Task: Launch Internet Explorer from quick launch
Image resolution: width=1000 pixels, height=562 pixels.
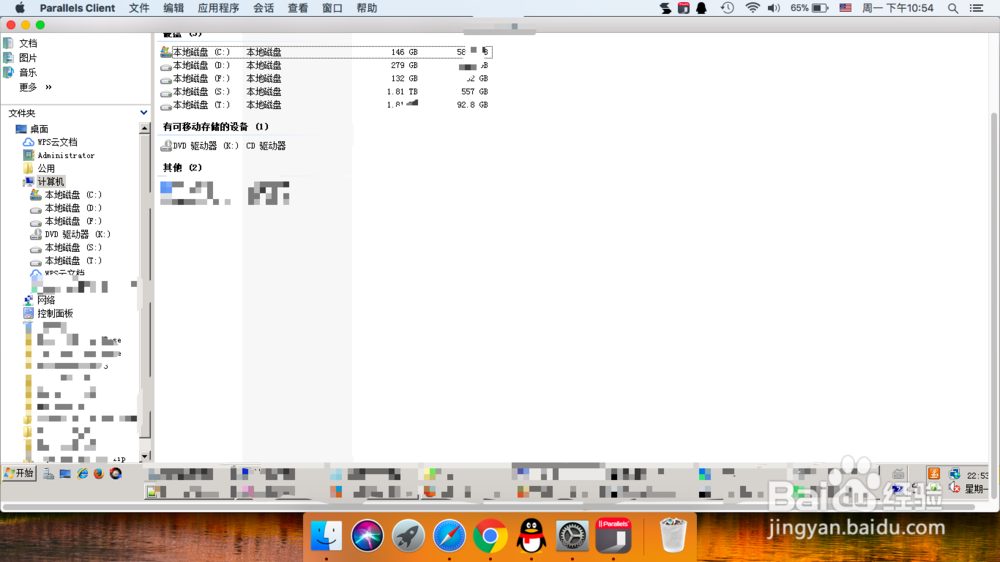Action: click(82, 474)
